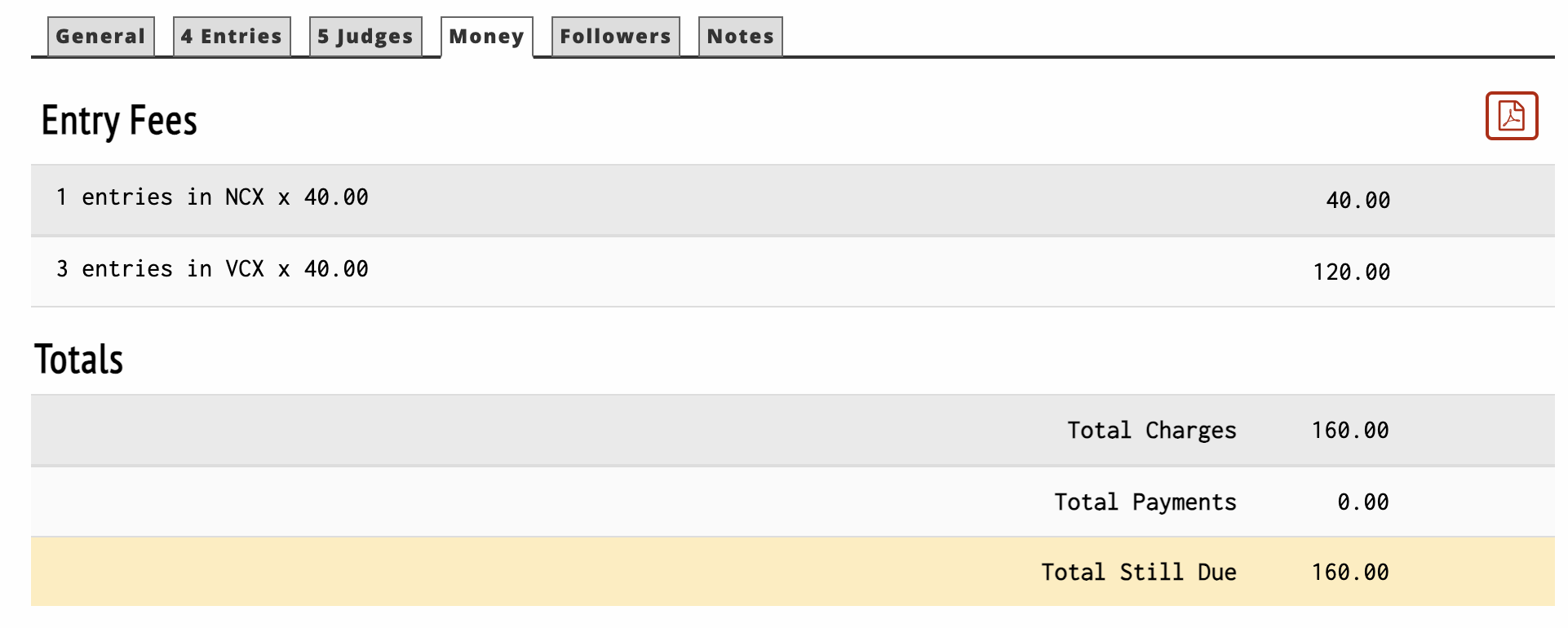Click the Total Charges label
Image resolution: width=1568 pixels, height=628 pixels.
1151,431
